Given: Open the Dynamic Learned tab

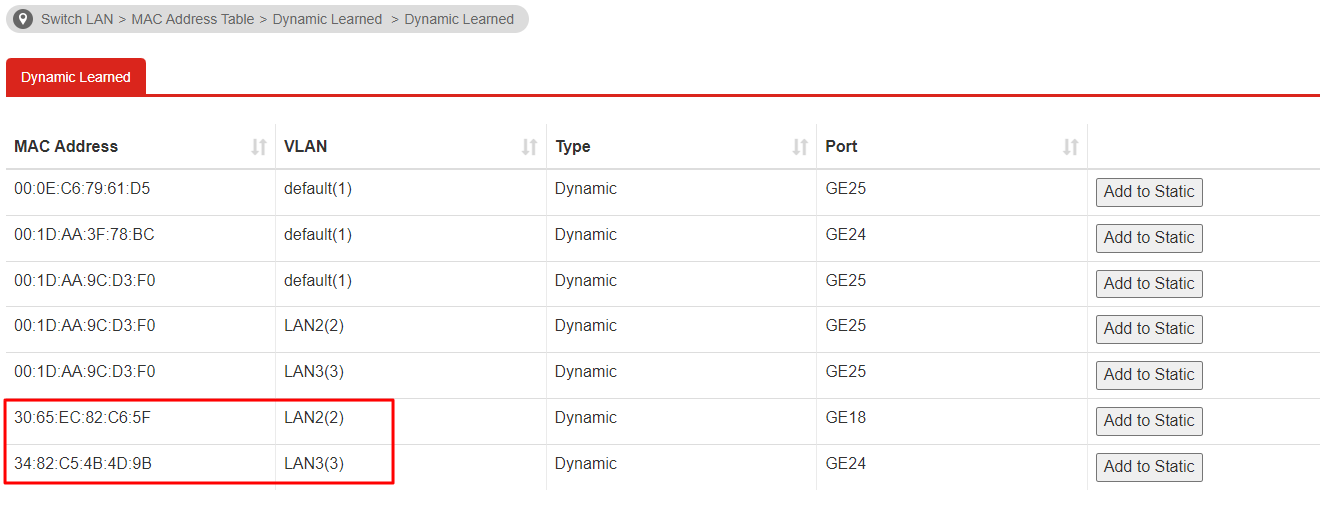Looking at the screenshot, I should point(76,77).
